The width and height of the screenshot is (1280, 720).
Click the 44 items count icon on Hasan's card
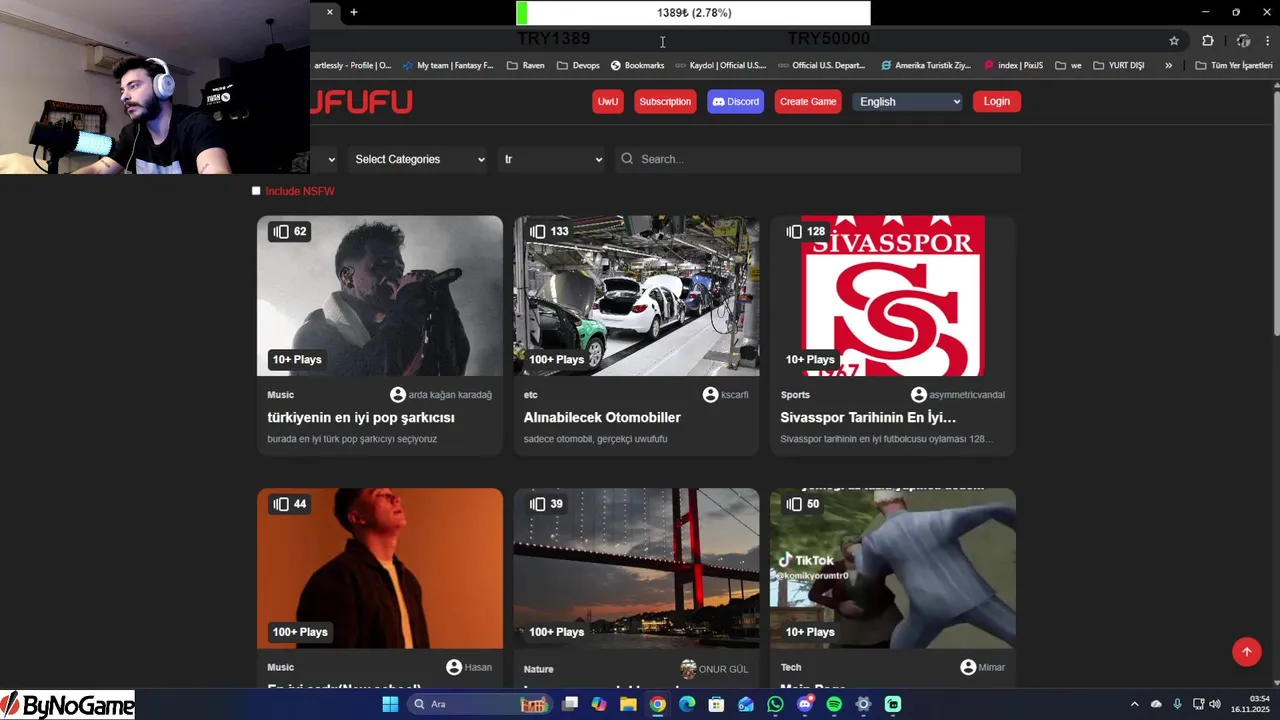pyautogui.click(x=281, y=504)
